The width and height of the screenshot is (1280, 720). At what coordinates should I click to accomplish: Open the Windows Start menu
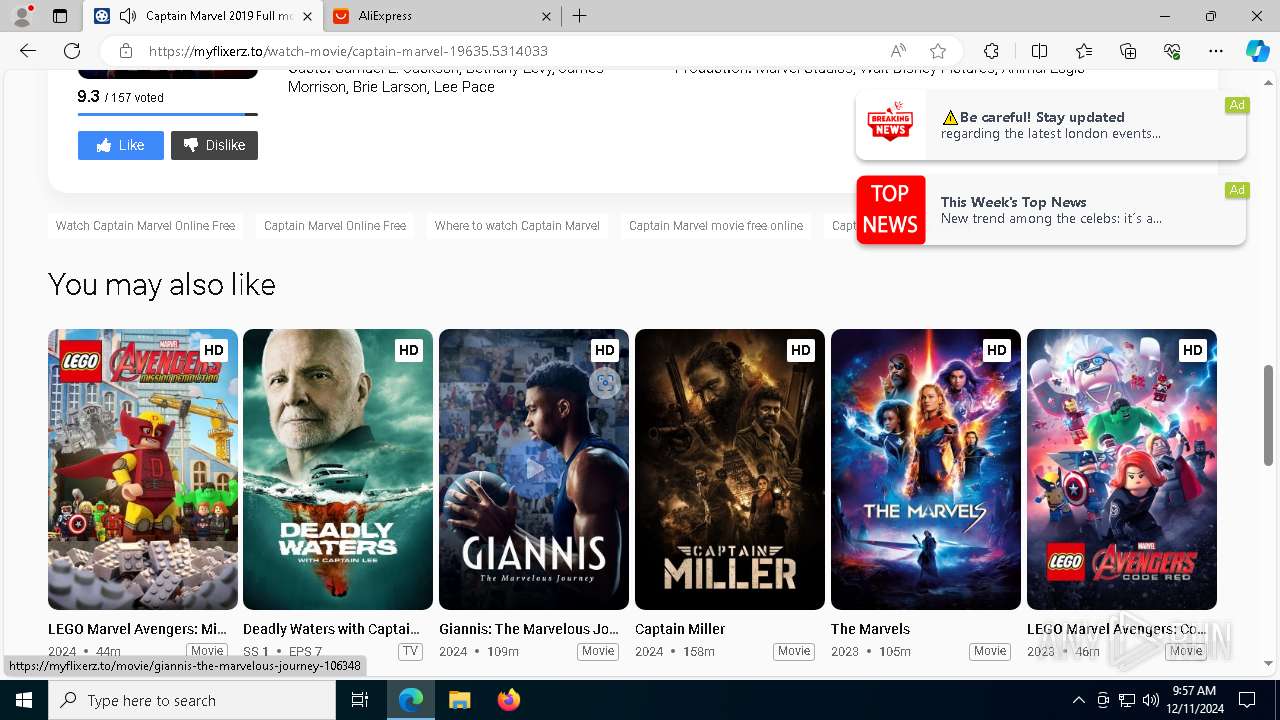tap(24, 700)
